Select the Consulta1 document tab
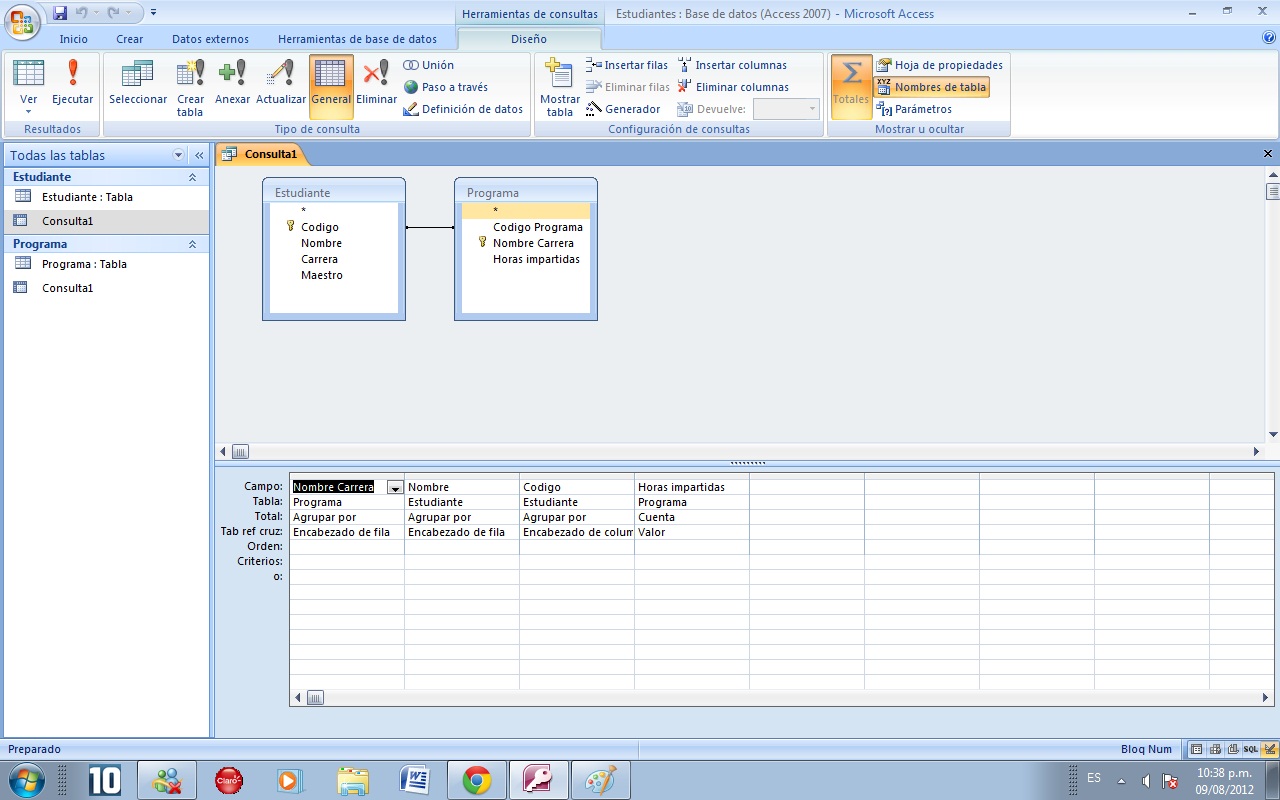Image resolution: width=1280 pixels, height=800 pixels. pyautogui.click(x=263, y=154)
